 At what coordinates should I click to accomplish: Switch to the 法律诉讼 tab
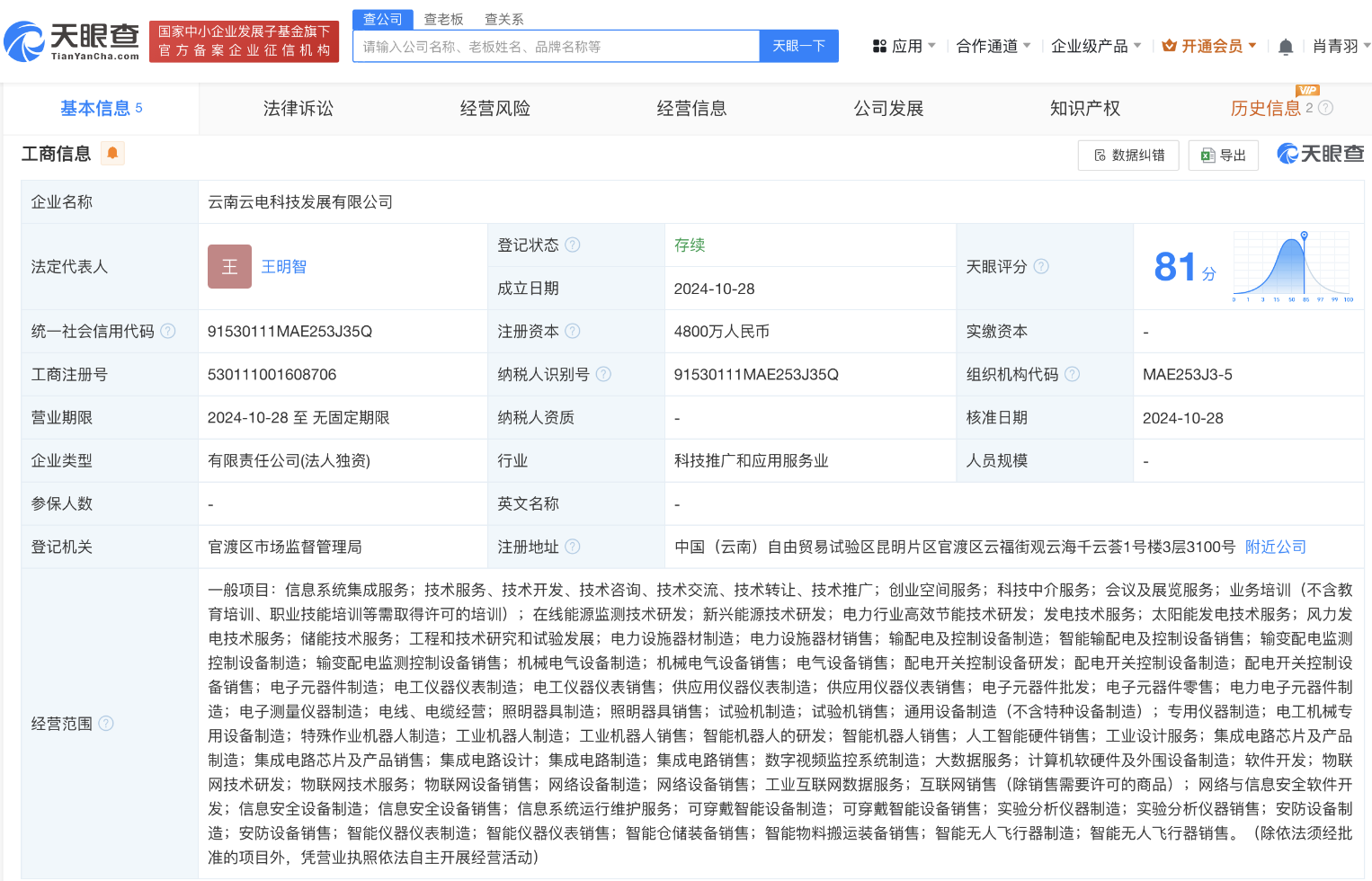pos(298,109)
